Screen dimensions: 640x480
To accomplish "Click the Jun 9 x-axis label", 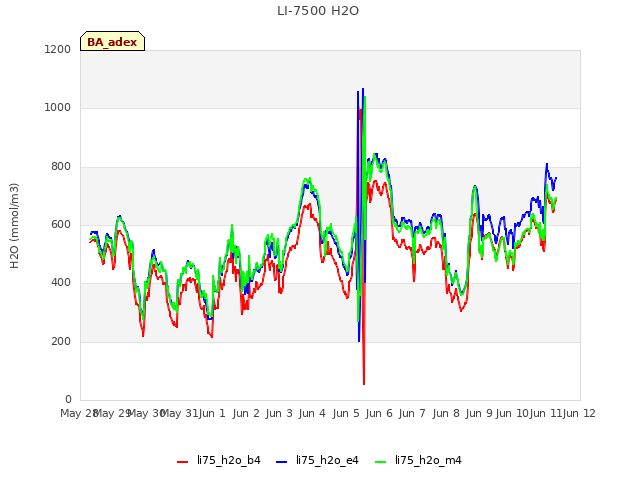I will pos(479,413).
